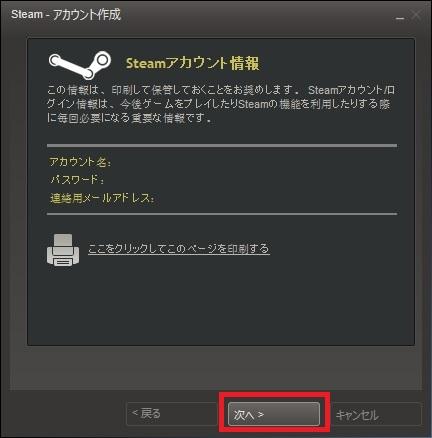
Task: Close the Steam account creation window
Action: [417, 15]
